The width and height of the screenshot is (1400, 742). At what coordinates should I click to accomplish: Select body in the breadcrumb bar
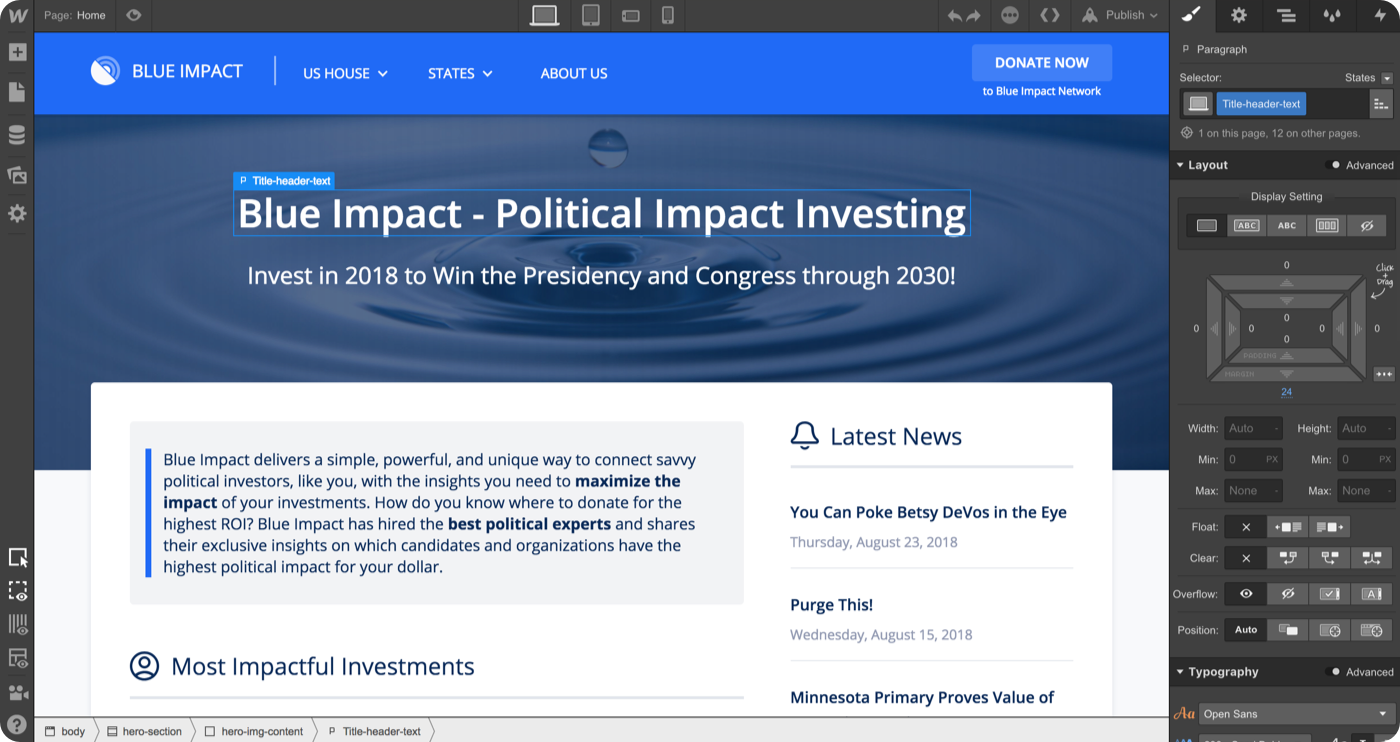click(x=66, y=731)
